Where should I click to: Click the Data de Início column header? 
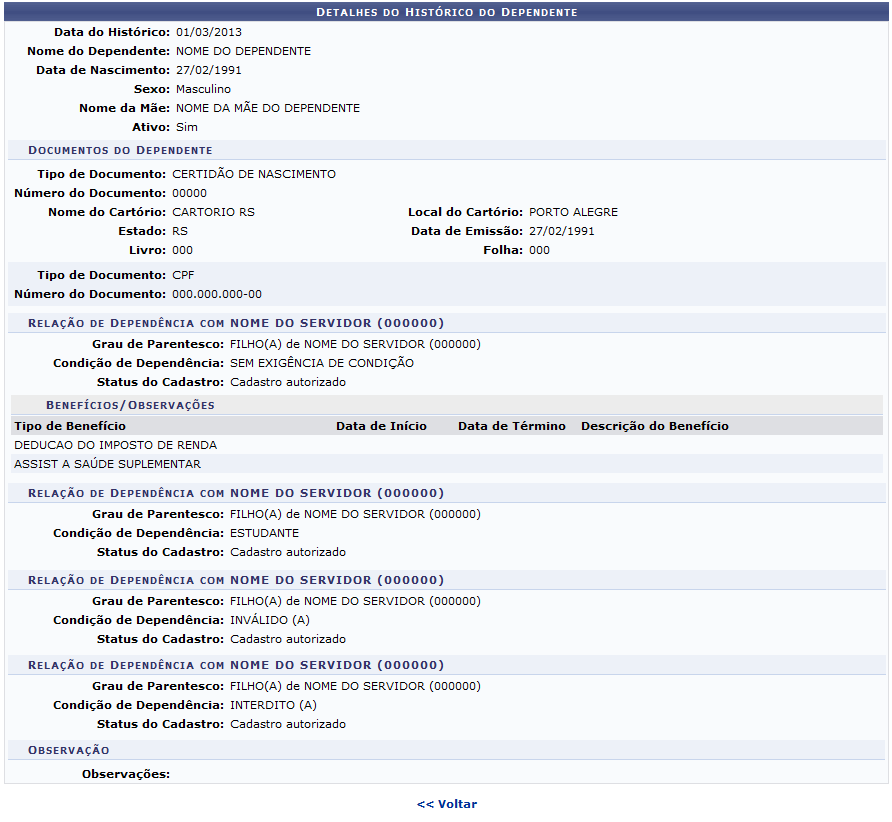tap(381, 426)
